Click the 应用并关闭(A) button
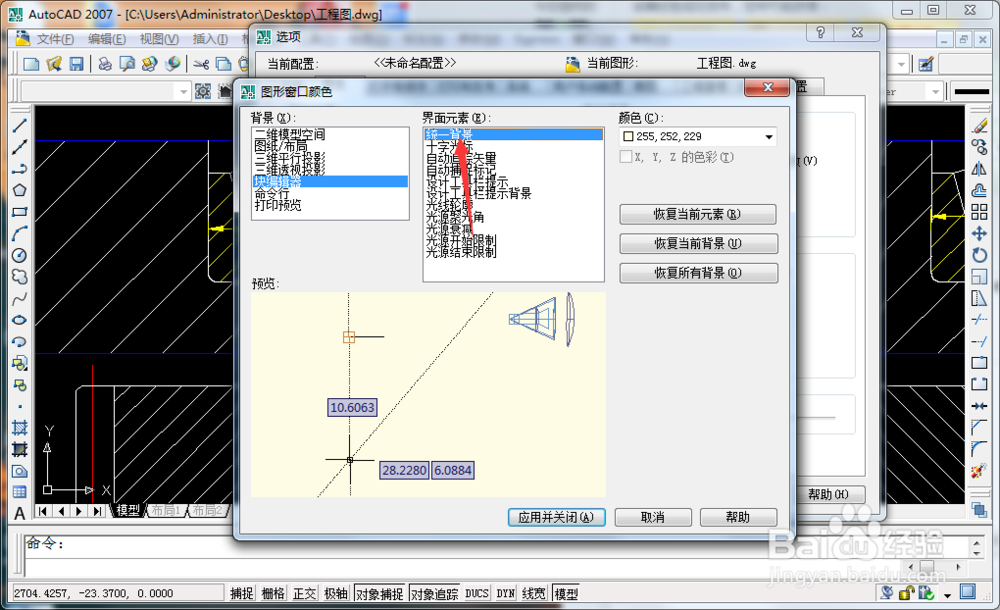Viewport: 1000px width, 610px height. pos(556,517)
